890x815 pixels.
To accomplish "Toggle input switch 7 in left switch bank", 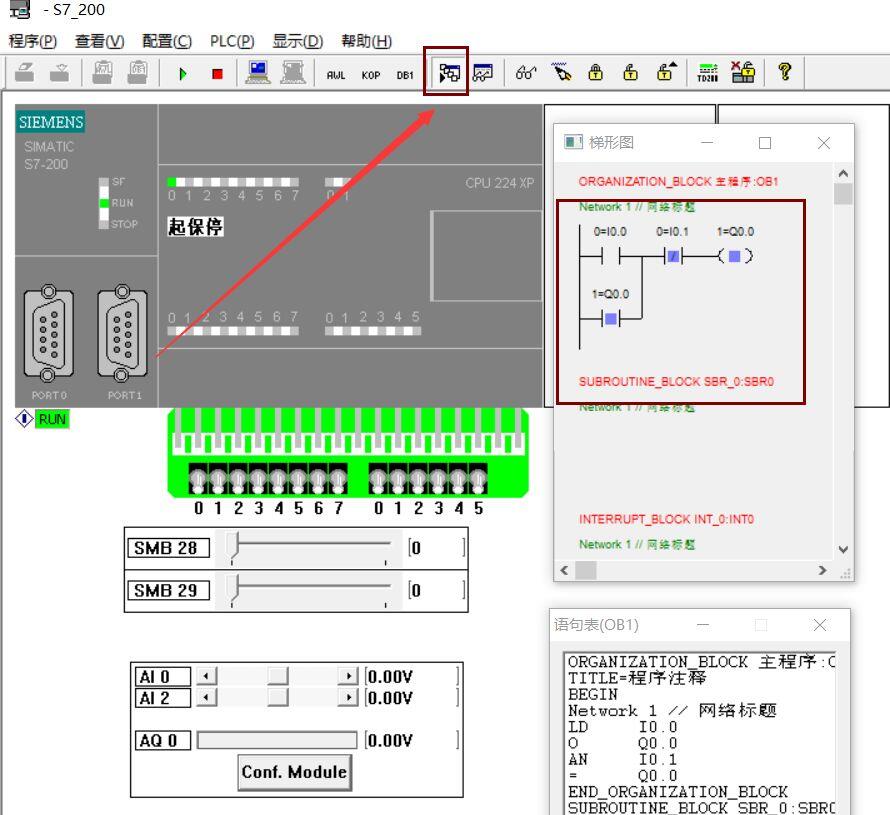I will 338,480.
